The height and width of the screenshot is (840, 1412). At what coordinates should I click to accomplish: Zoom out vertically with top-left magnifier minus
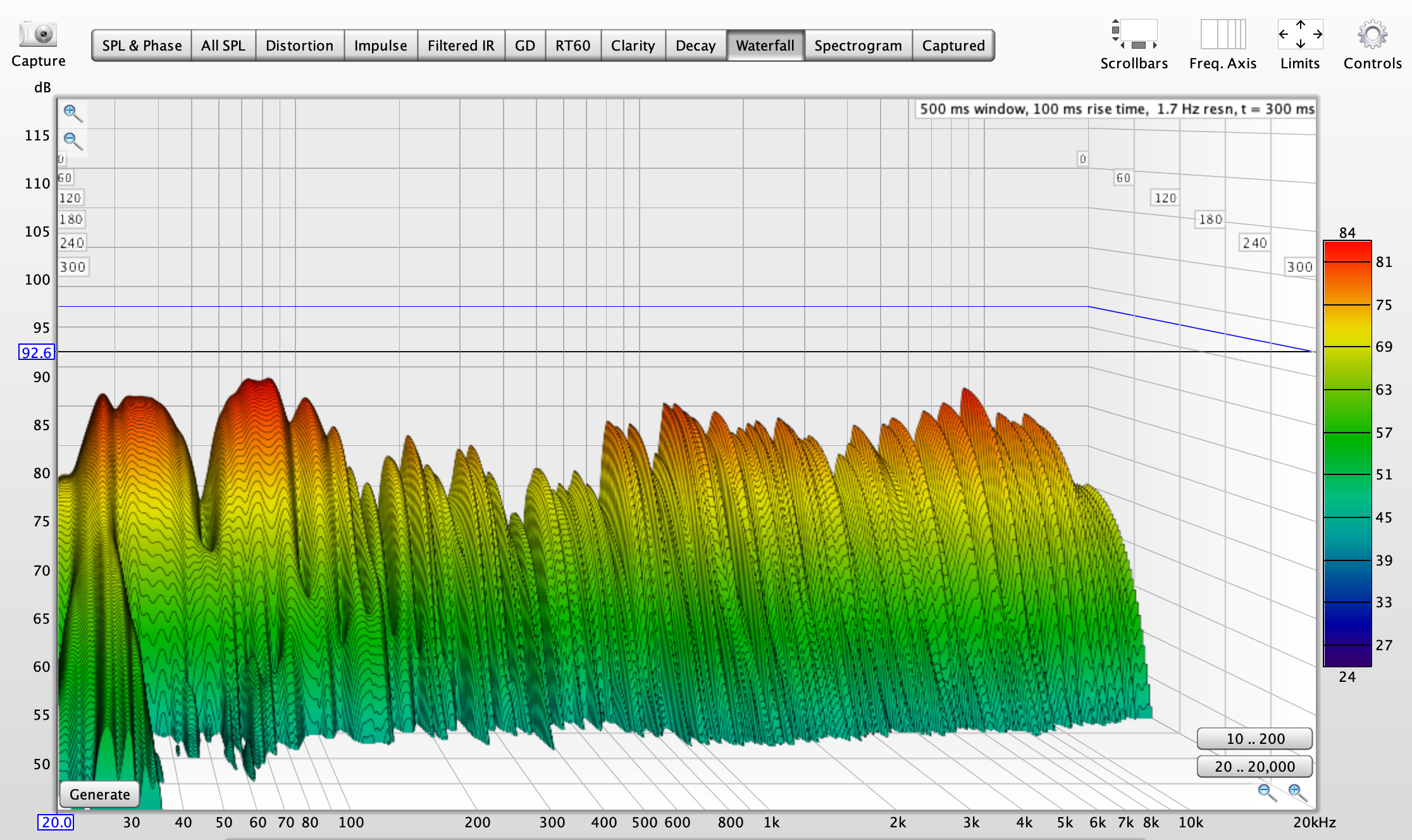72,140
